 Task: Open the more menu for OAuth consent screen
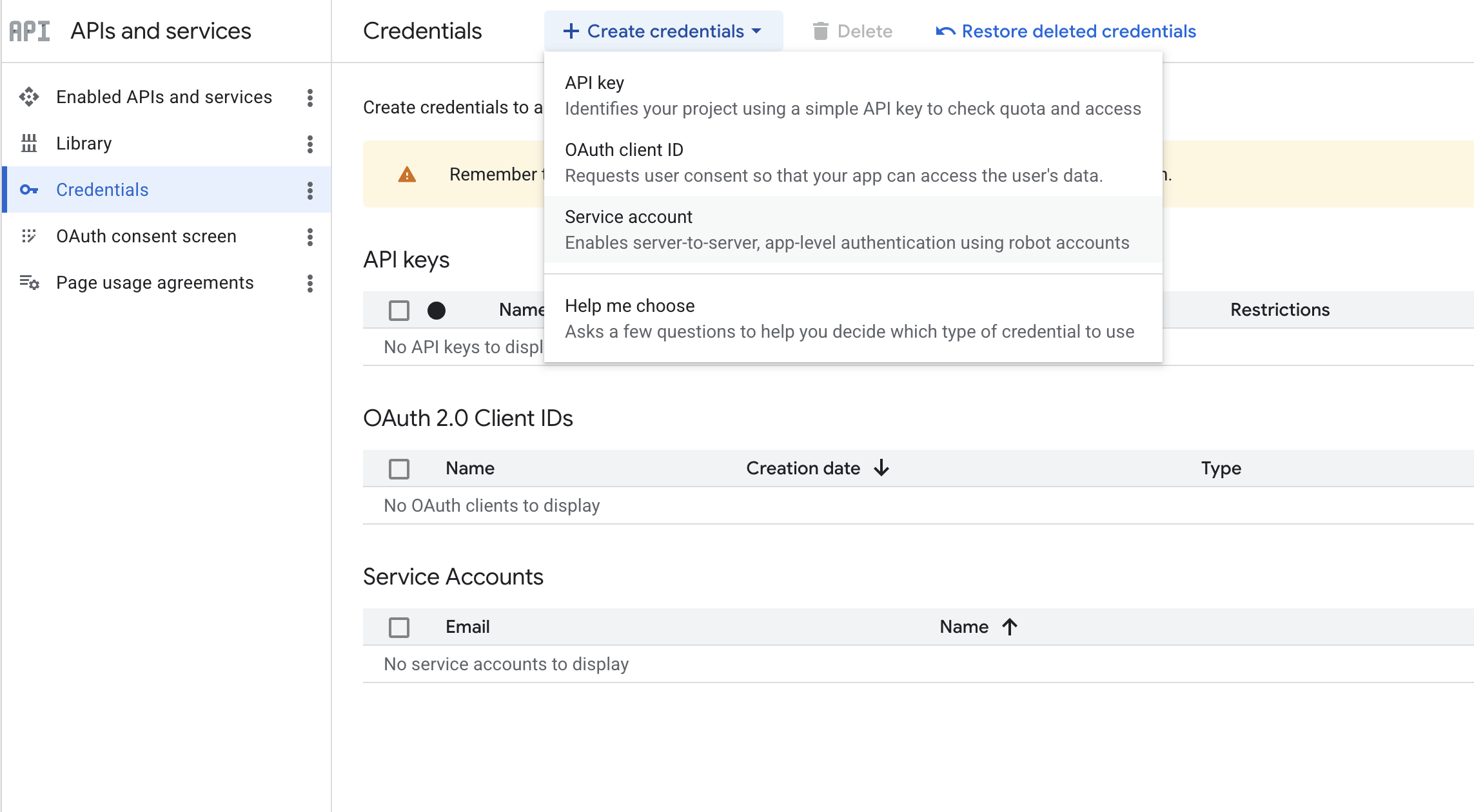tap(310, 237)
